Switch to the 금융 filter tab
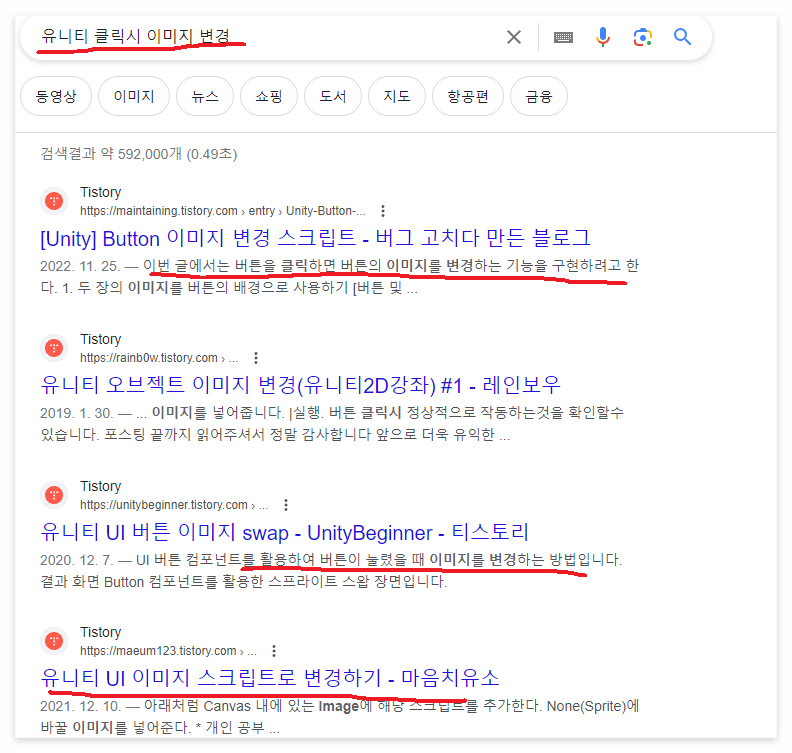This screenshot has width=792, height=753. coord(539,96)
